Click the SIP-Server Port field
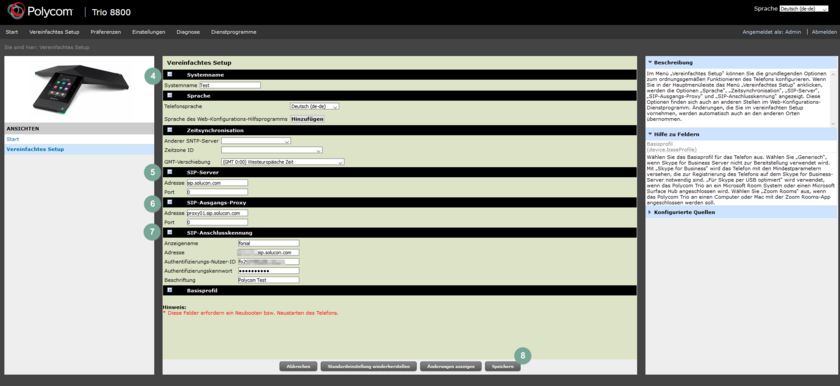This screenshot has height=386, width=840. click(217, 192)
